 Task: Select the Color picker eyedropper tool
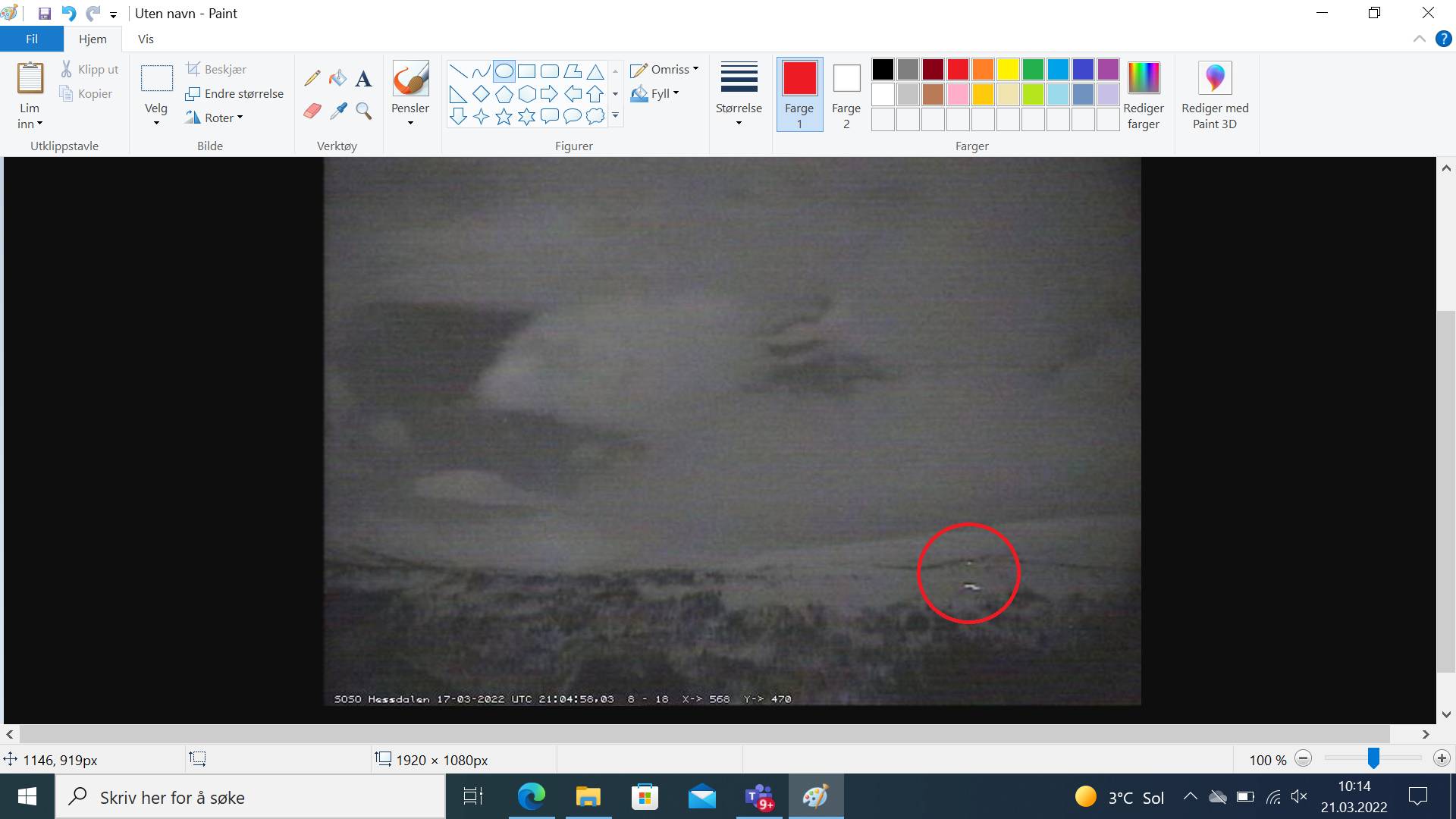pos(338,111)
